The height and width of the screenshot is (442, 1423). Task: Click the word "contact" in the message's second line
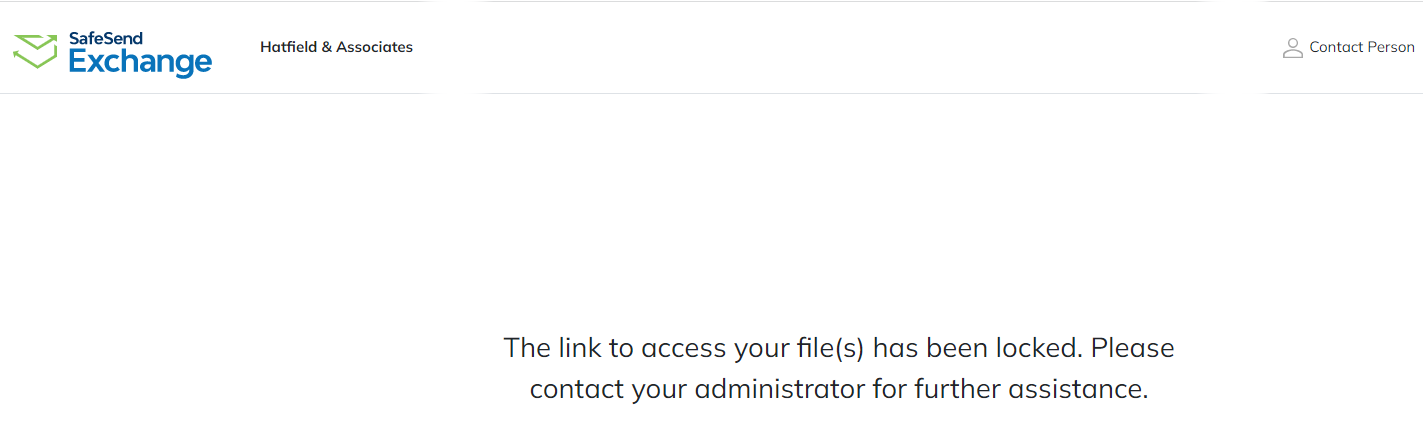[576, 388]
